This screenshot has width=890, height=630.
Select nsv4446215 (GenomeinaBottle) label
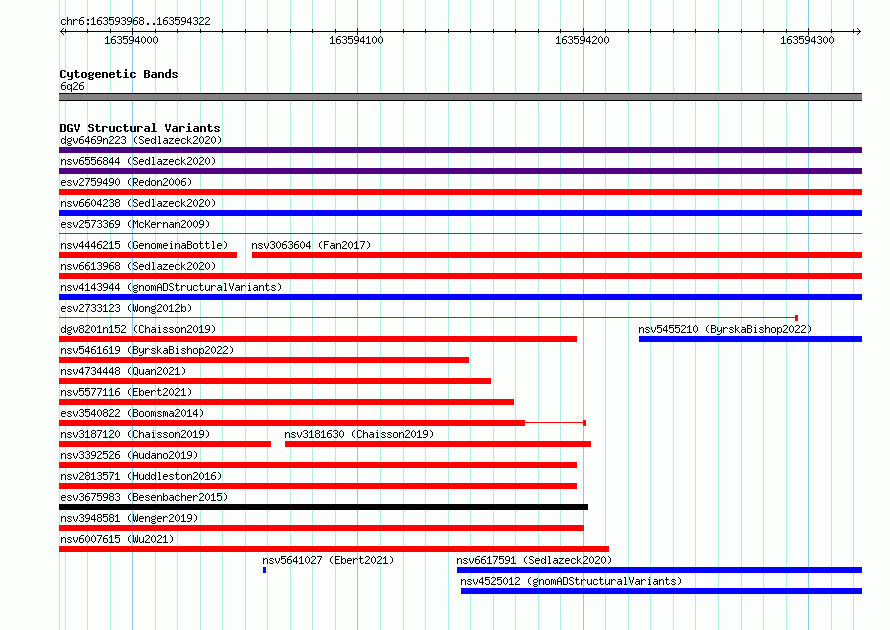(x=144, y=245)
